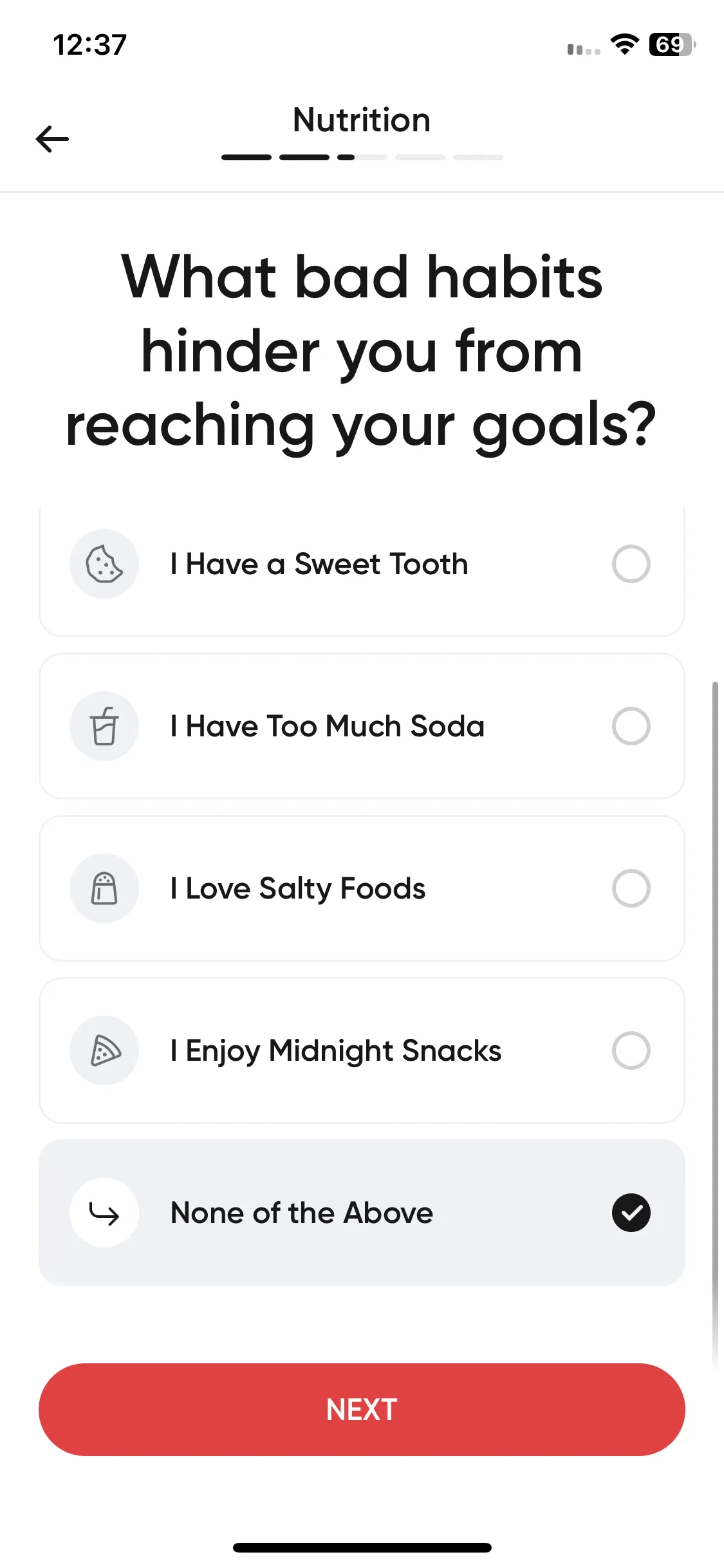Tap the 12:37 clock in status bar
The width and height of the screenshot is (724, 1568).
90,44
